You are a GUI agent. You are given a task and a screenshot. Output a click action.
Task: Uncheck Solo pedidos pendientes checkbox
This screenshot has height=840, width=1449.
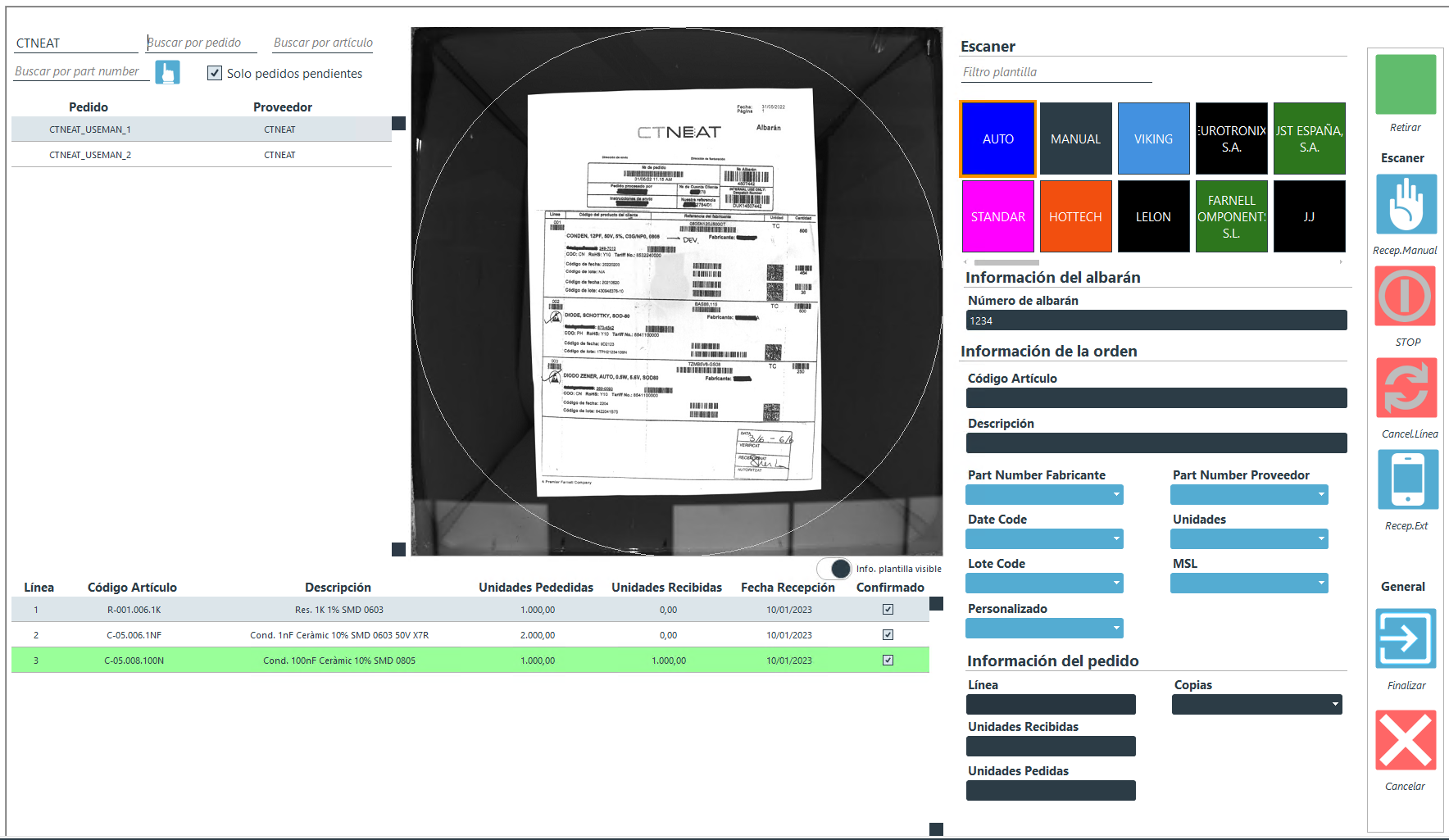(215, 73)
